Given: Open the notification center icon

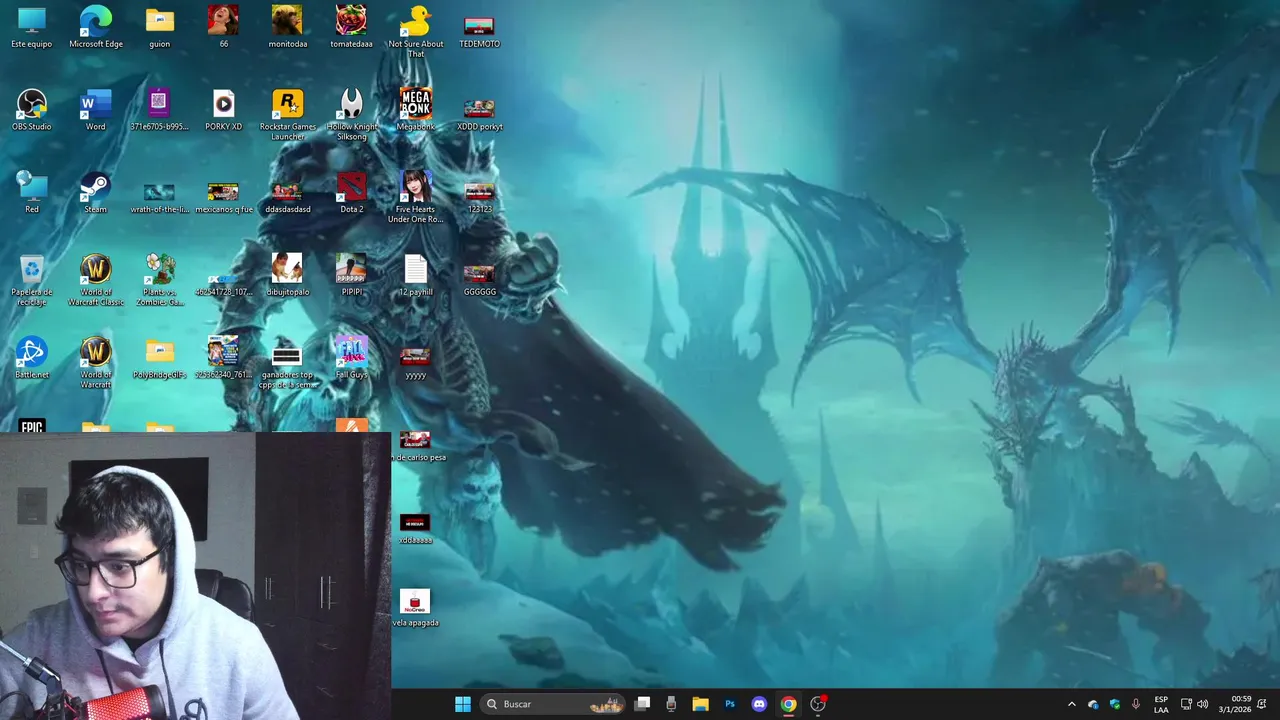Looking at the screenshot, I should tap(1262, 704).
